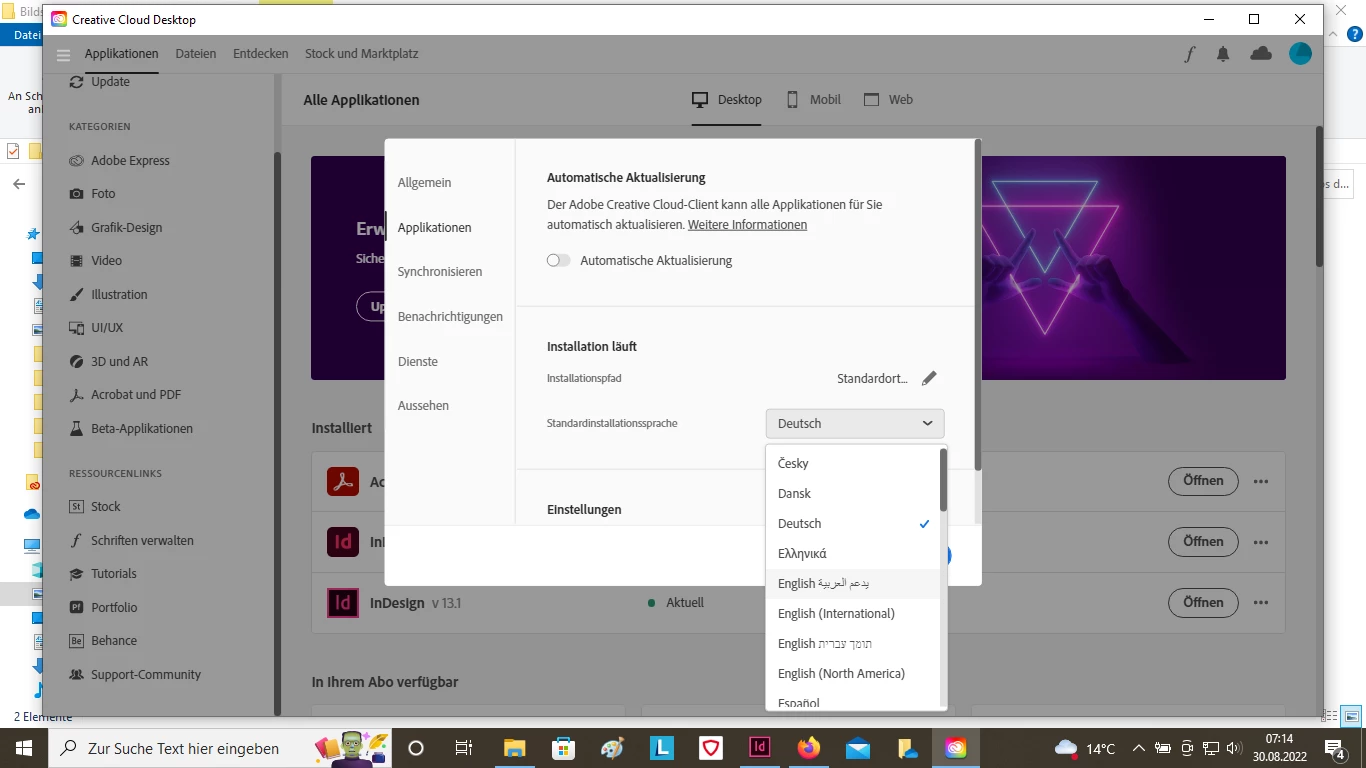This screenshot has height=768, width=1366.
Task: Check the cloud sync status icon
Action: coord(1261,54)
